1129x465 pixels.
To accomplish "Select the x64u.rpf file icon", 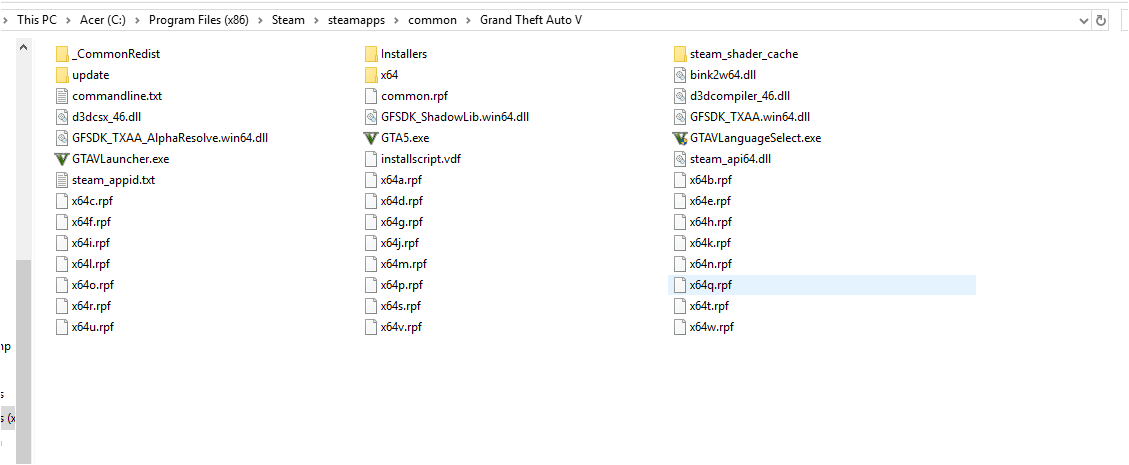I will (x=62, y=328).
